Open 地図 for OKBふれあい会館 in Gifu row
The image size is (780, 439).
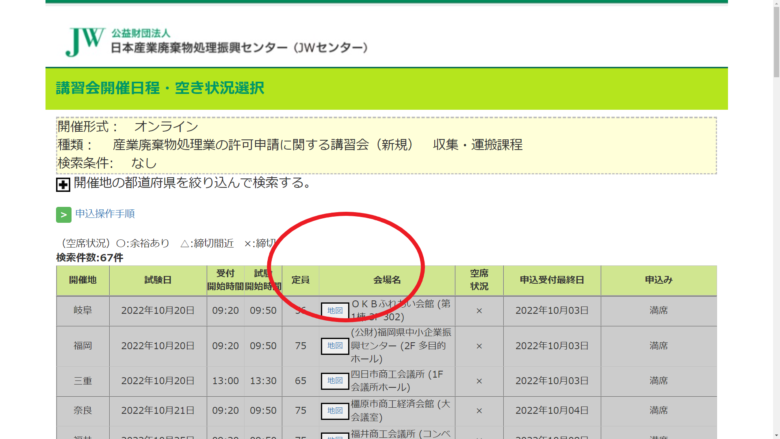[333, 311]
